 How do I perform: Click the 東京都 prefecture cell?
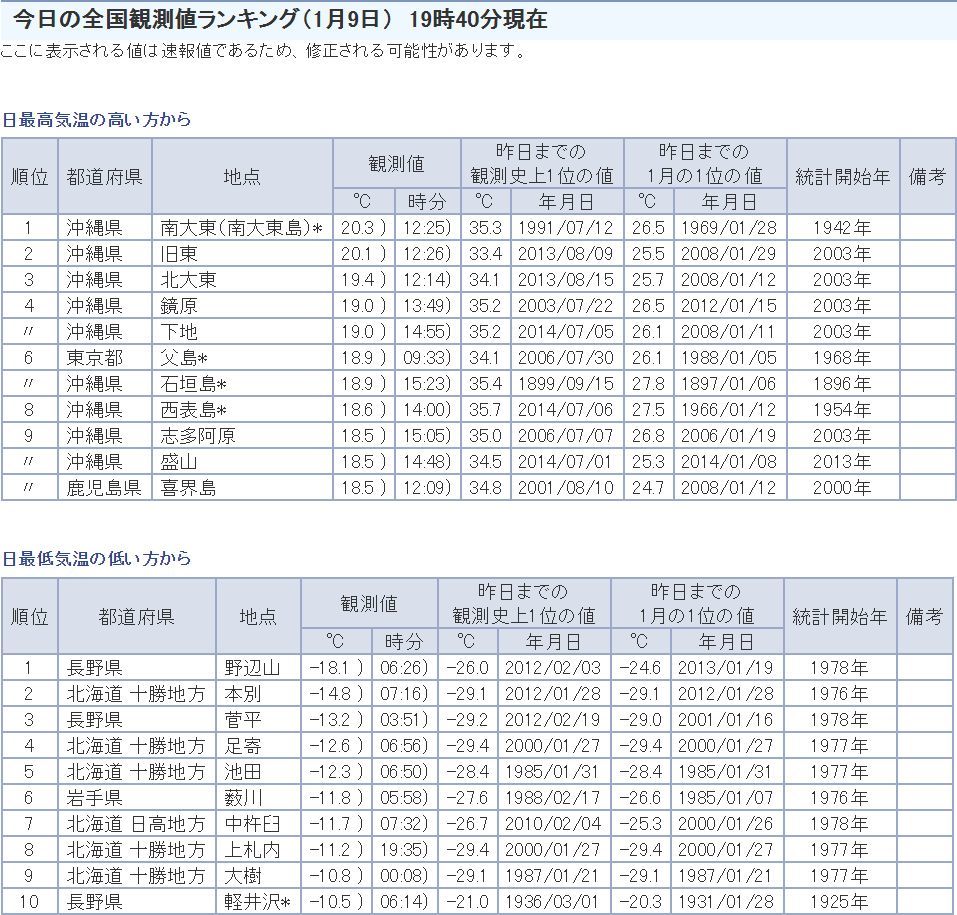coord(94,358)
